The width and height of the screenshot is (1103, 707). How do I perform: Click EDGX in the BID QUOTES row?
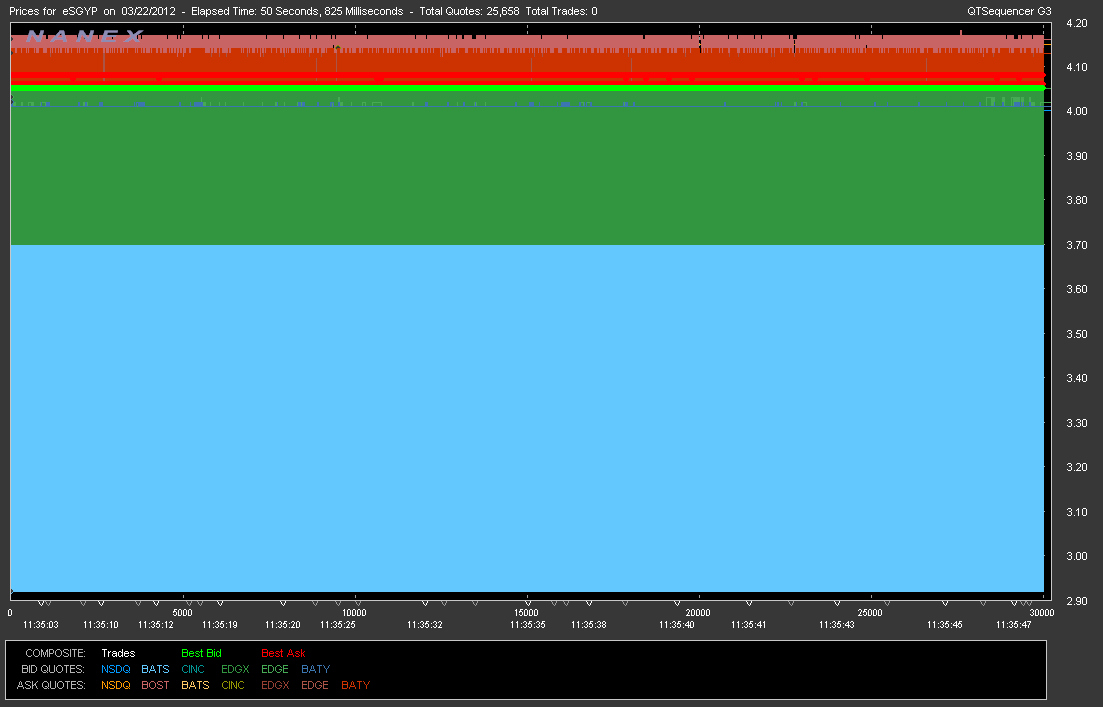[235, 669]
